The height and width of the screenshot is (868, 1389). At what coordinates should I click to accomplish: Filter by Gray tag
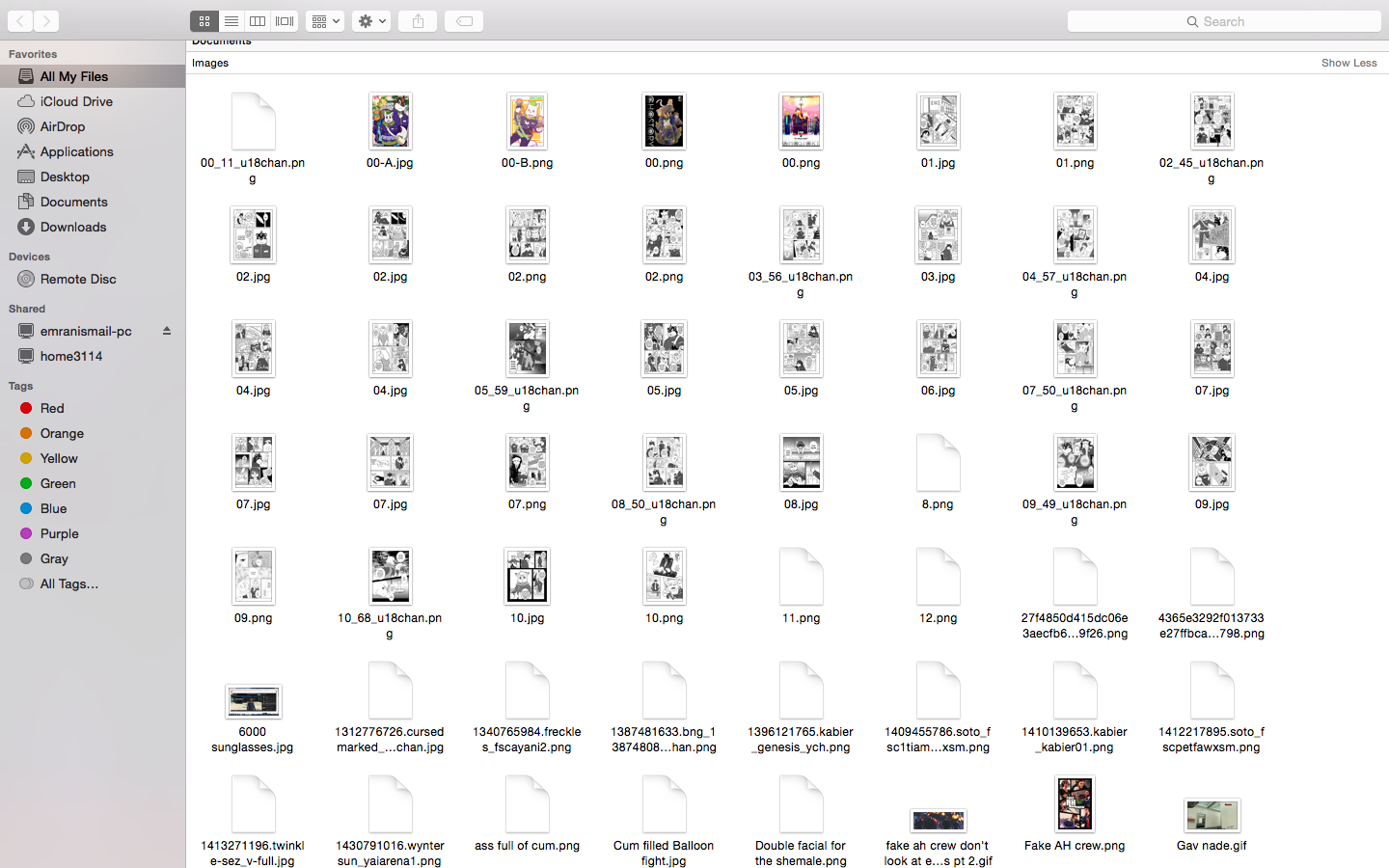[93, 558]
